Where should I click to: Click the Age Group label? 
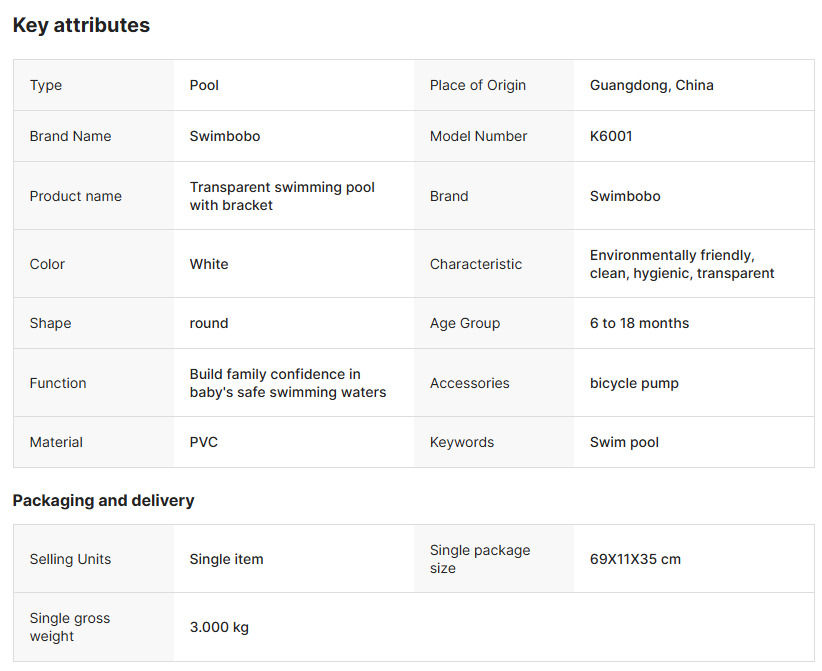click(x=464, y=323)
